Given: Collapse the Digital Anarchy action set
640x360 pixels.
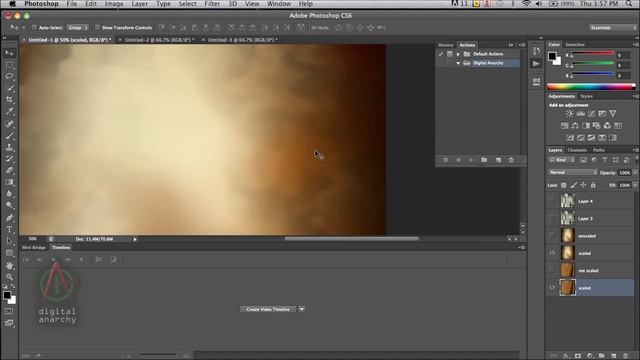Looking at the screenshot, I should tap(458, 63).
